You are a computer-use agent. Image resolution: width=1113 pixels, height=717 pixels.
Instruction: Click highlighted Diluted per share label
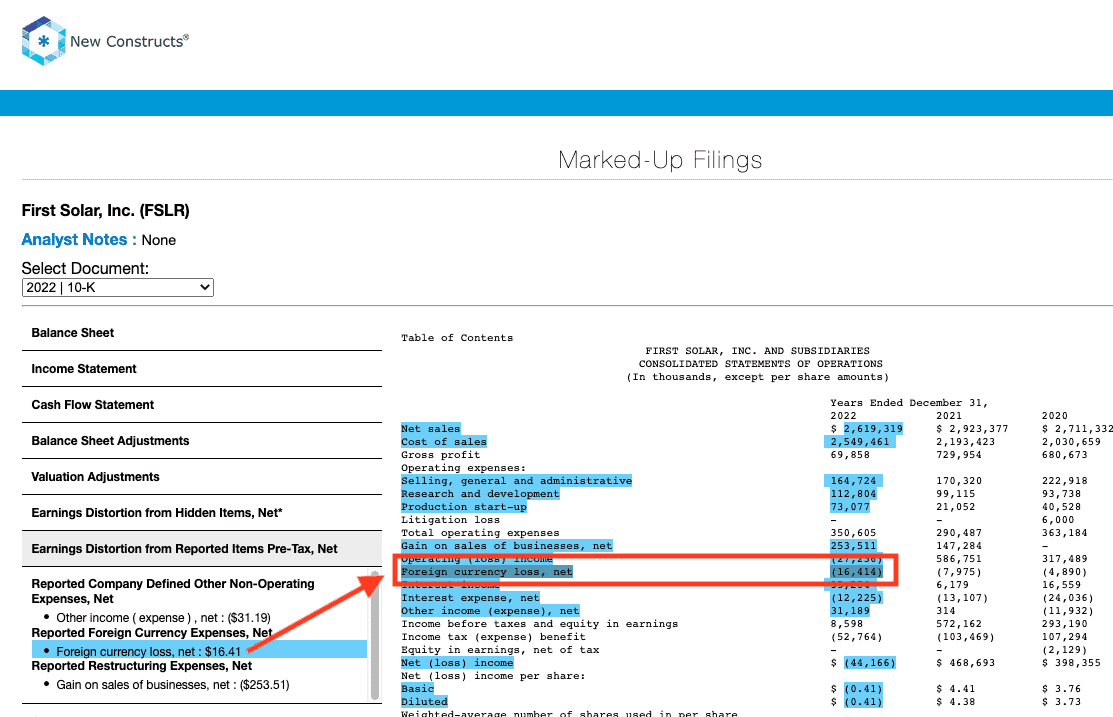(x=424, y=701)
